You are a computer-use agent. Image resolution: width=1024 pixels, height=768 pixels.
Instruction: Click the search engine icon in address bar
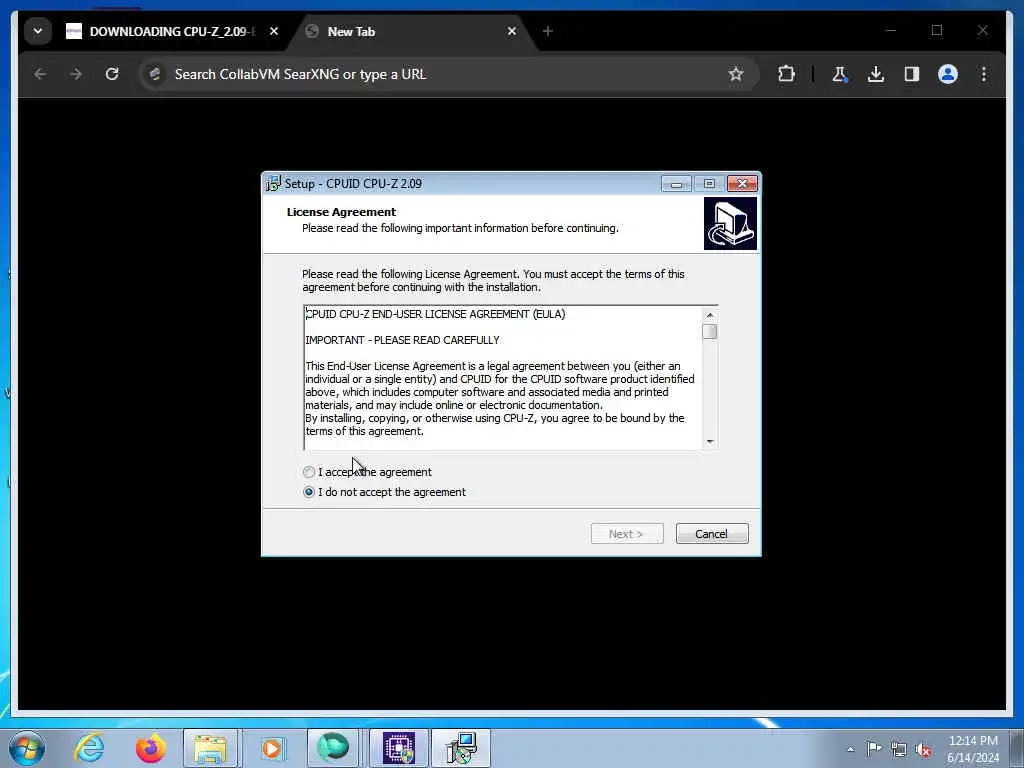[x=155, y=74]
